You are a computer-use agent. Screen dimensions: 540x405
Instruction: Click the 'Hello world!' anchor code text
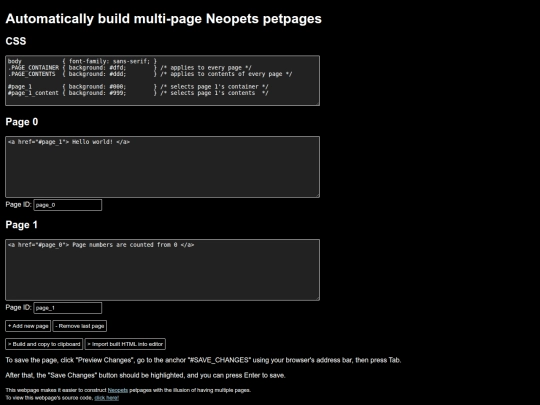pos(69,142)
